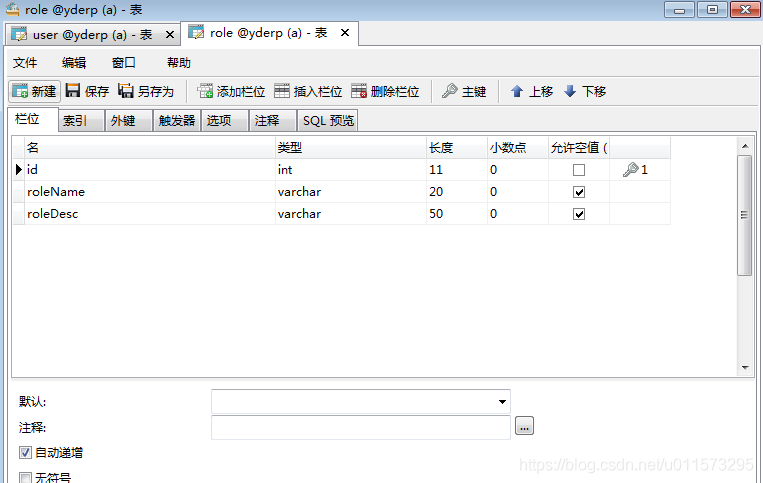
Task: Click the comment input field
Action: (361, 428)
